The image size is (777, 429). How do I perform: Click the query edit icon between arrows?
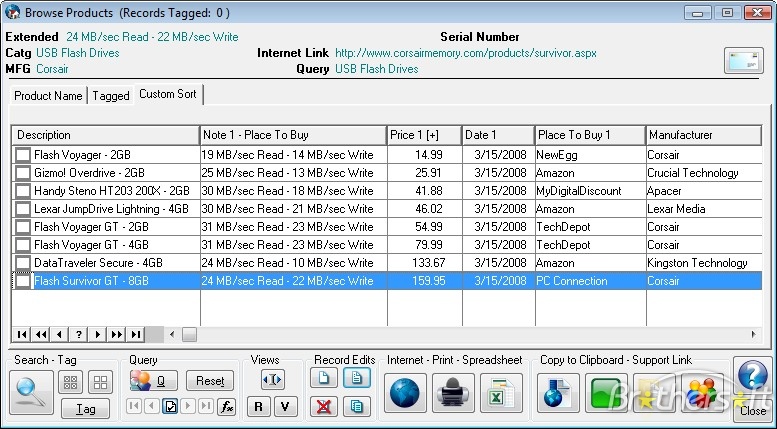tap(170, 407)
